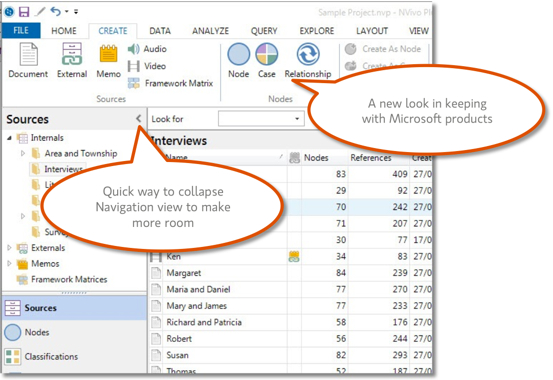
Task: Click the document icon beside Robert
Action: pos(156,339)
